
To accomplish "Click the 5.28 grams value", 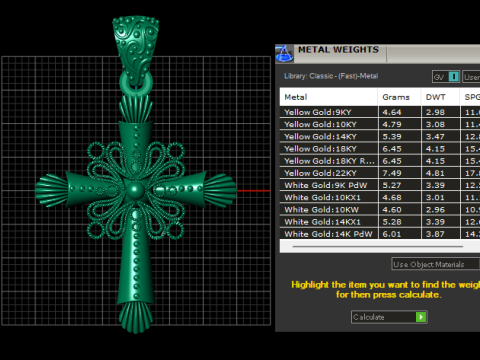I will 392,222.
